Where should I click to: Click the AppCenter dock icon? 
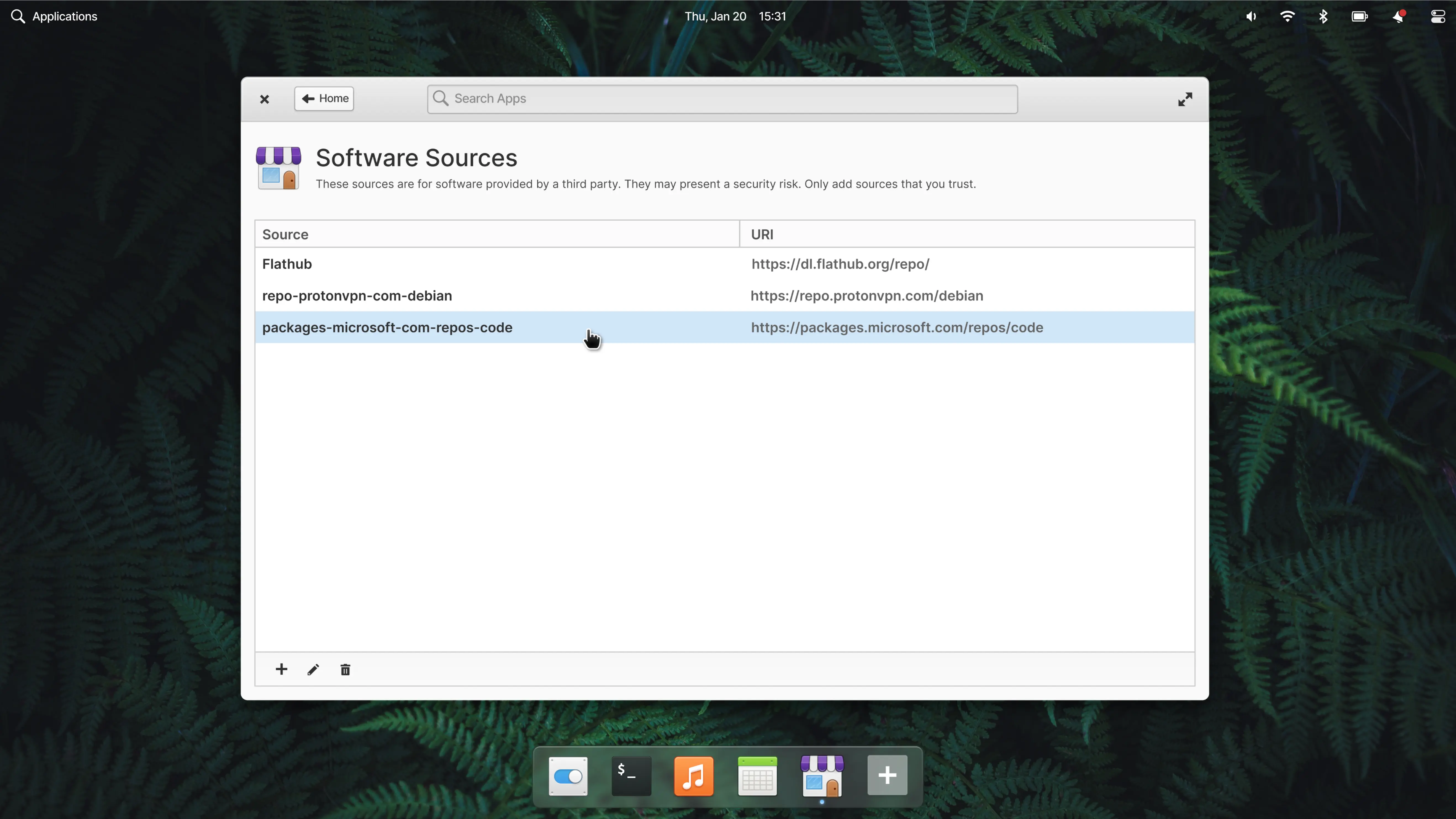(822, 775)
